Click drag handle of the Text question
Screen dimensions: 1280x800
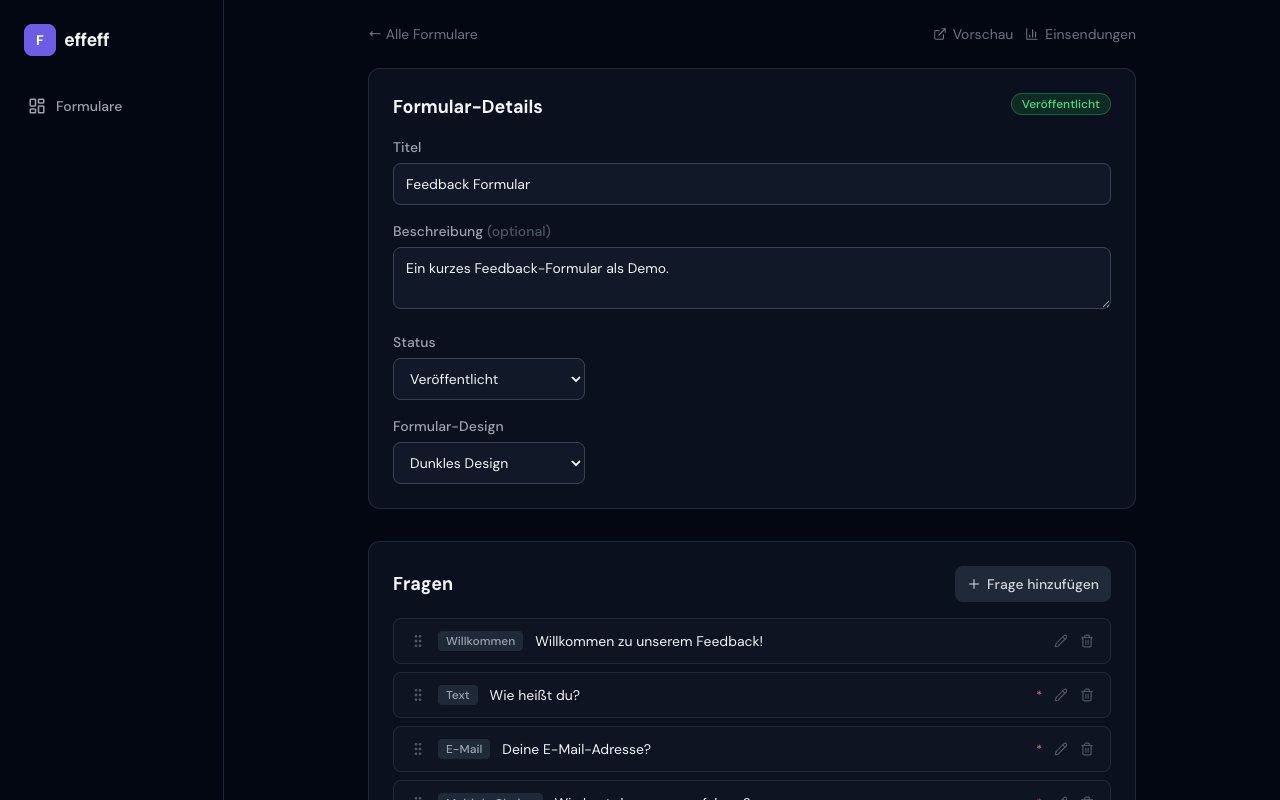[x=418, y=695]
